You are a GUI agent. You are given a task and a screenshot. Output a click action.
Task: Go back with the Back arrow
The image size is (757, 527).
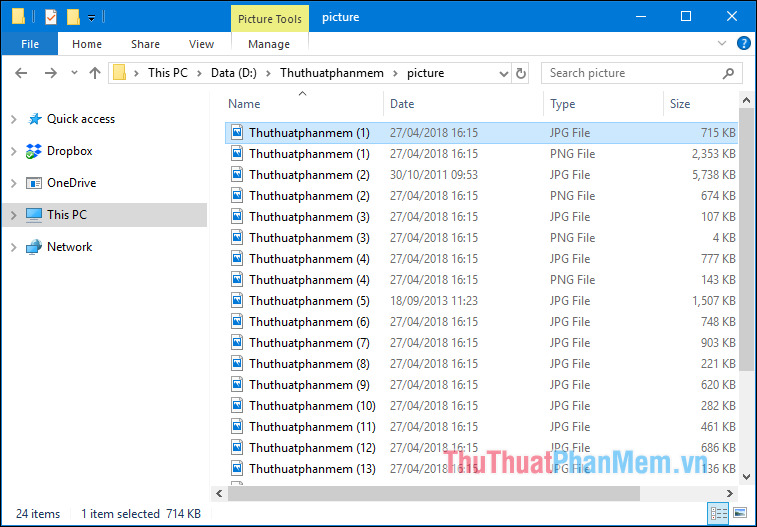21,73
